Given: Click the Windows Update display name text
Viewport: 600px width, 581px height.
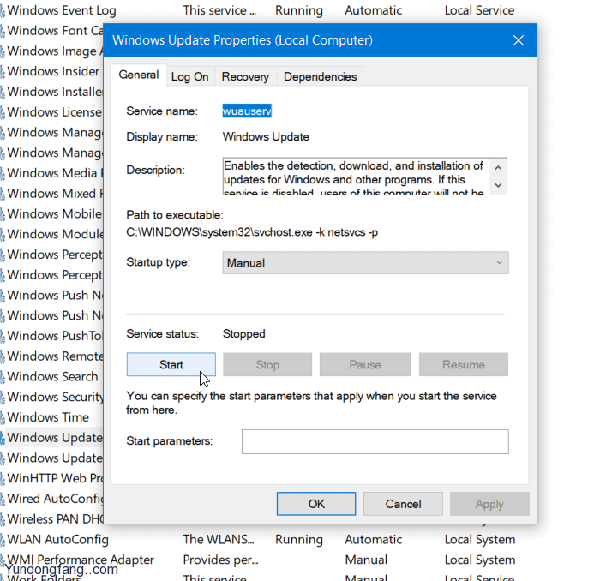Looking at the screenshot, I should click(x=266, y=137).
